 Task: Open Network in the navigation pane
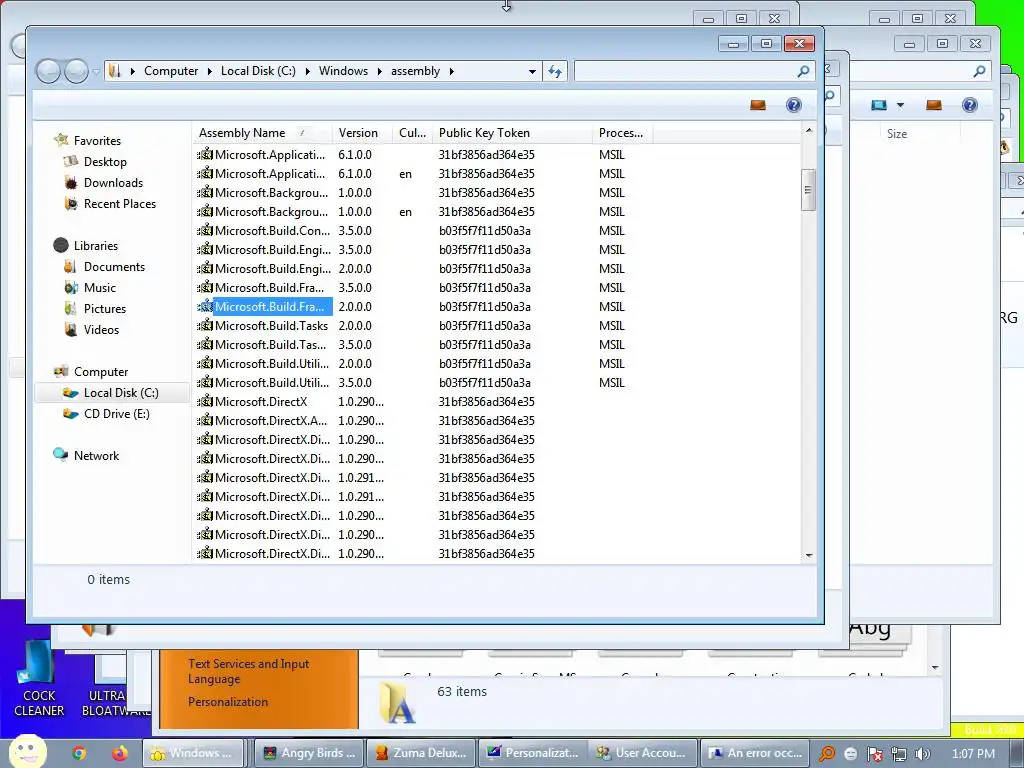coord(97,456)
